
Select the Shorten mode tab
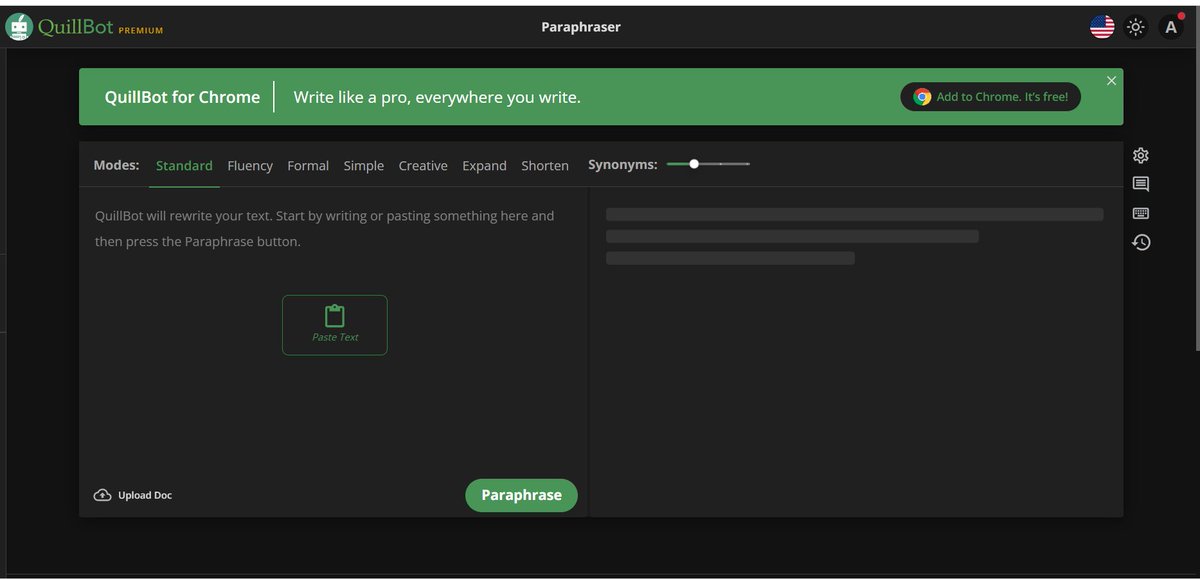(x=545, y=166)
